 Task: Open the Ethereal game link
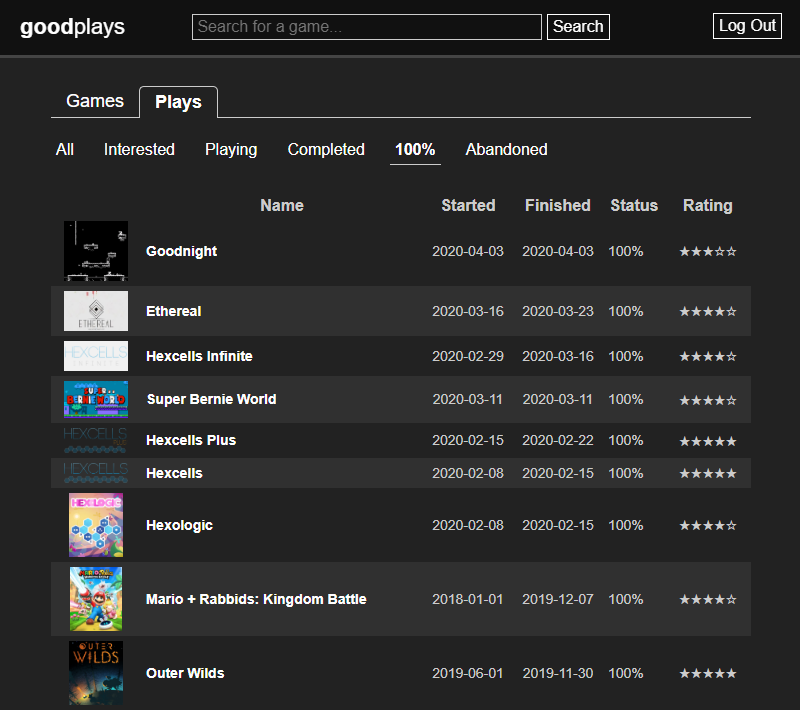coord(173,311)
